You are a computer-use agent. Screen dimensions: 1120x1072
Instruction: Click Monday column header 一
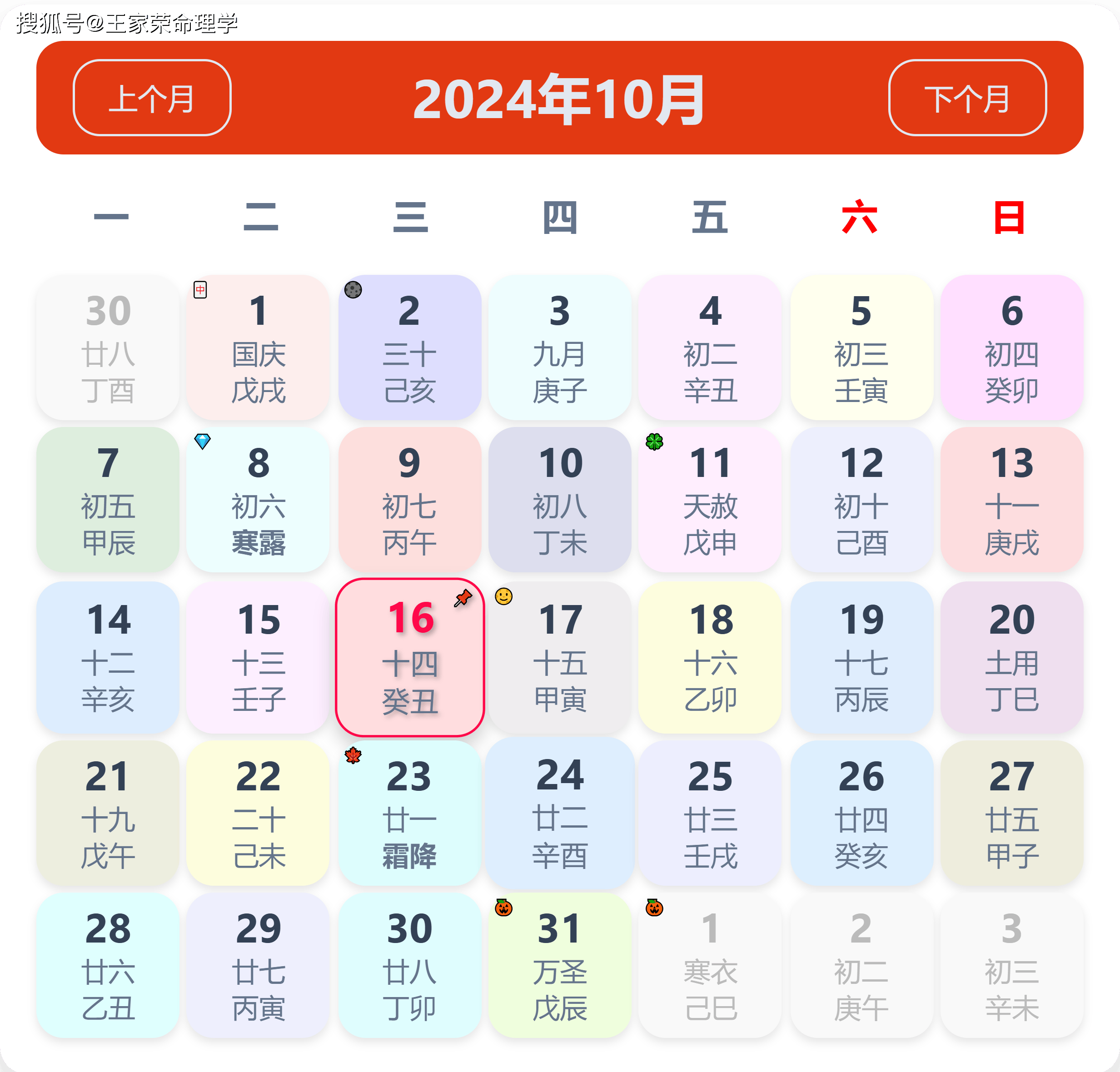[111, 217]
